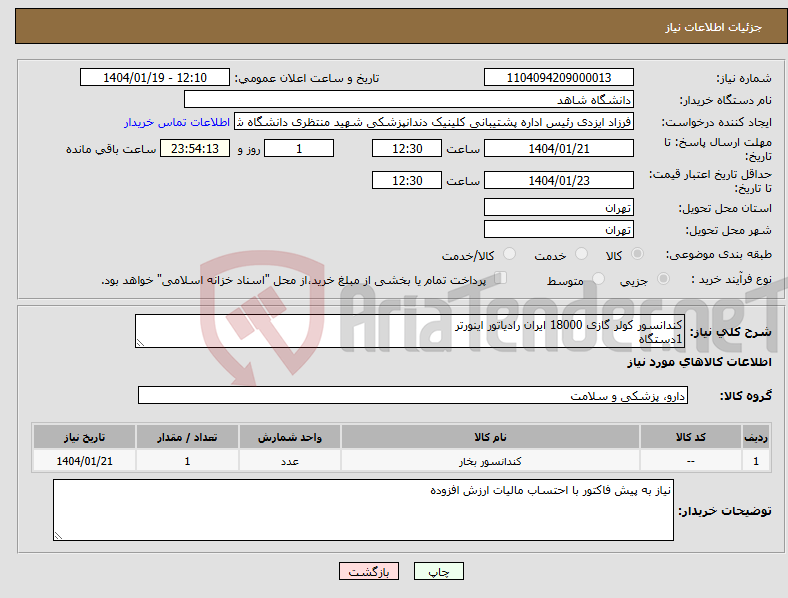Click the تعداد / مقدار column header
This screenshot has height=598, width=788.
187,437
